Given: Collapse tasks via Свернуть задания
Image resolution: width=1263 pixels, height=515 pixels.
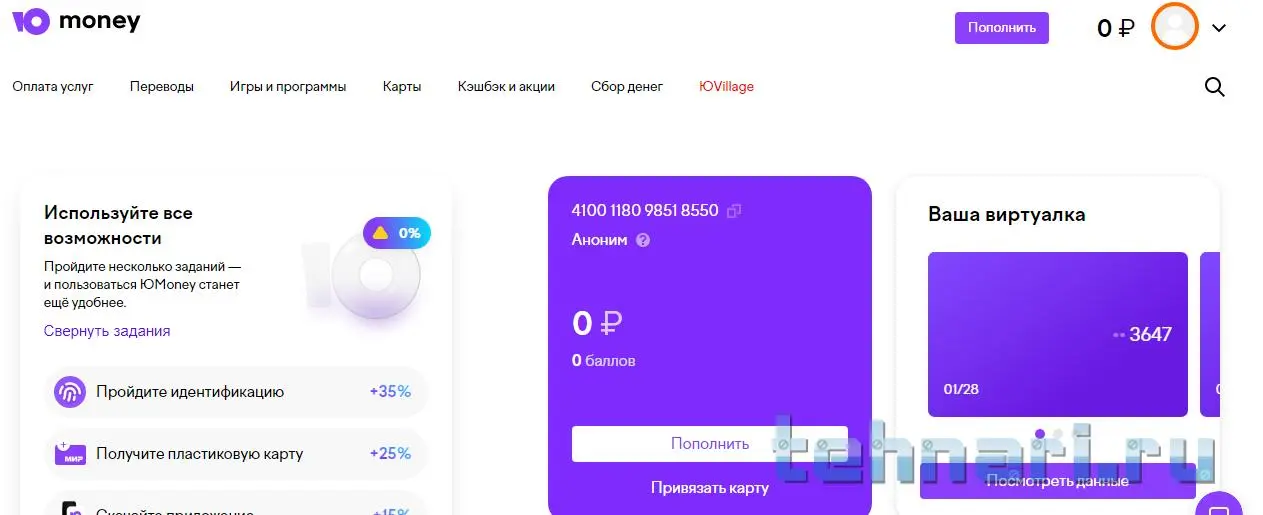Looking at the screenshot, I should [x=107, y=331].
